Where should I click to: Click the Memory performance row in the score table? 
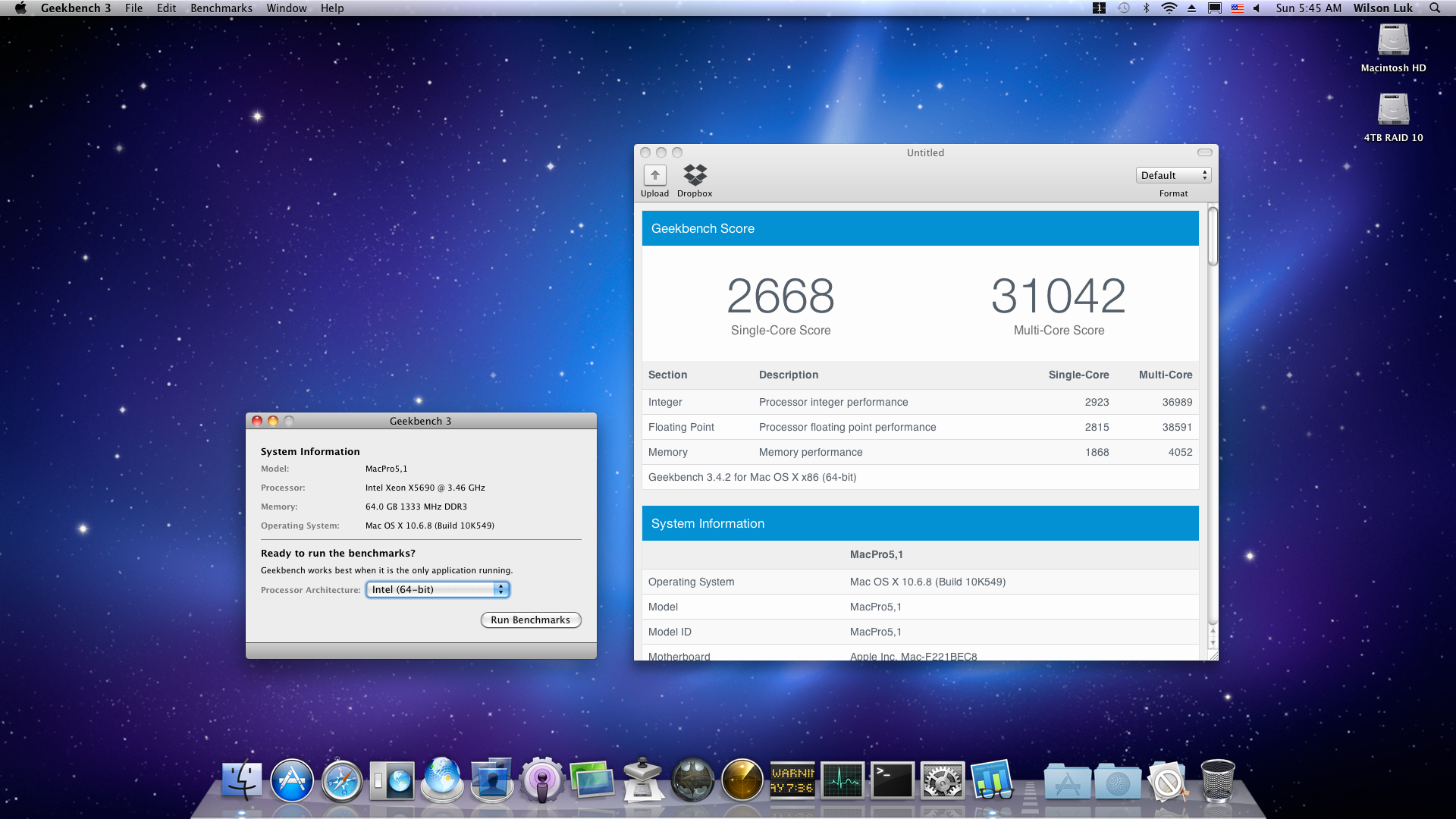click(920, 452)
